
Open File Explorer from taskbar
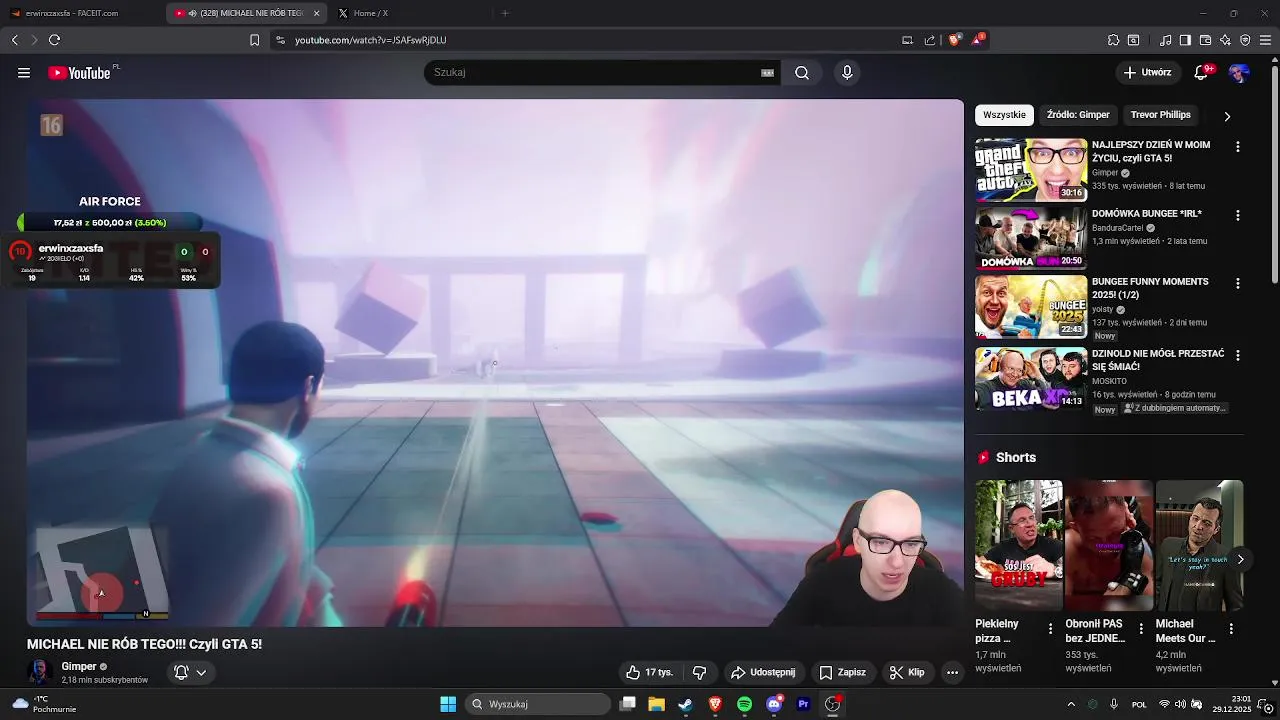coord(656,704)
